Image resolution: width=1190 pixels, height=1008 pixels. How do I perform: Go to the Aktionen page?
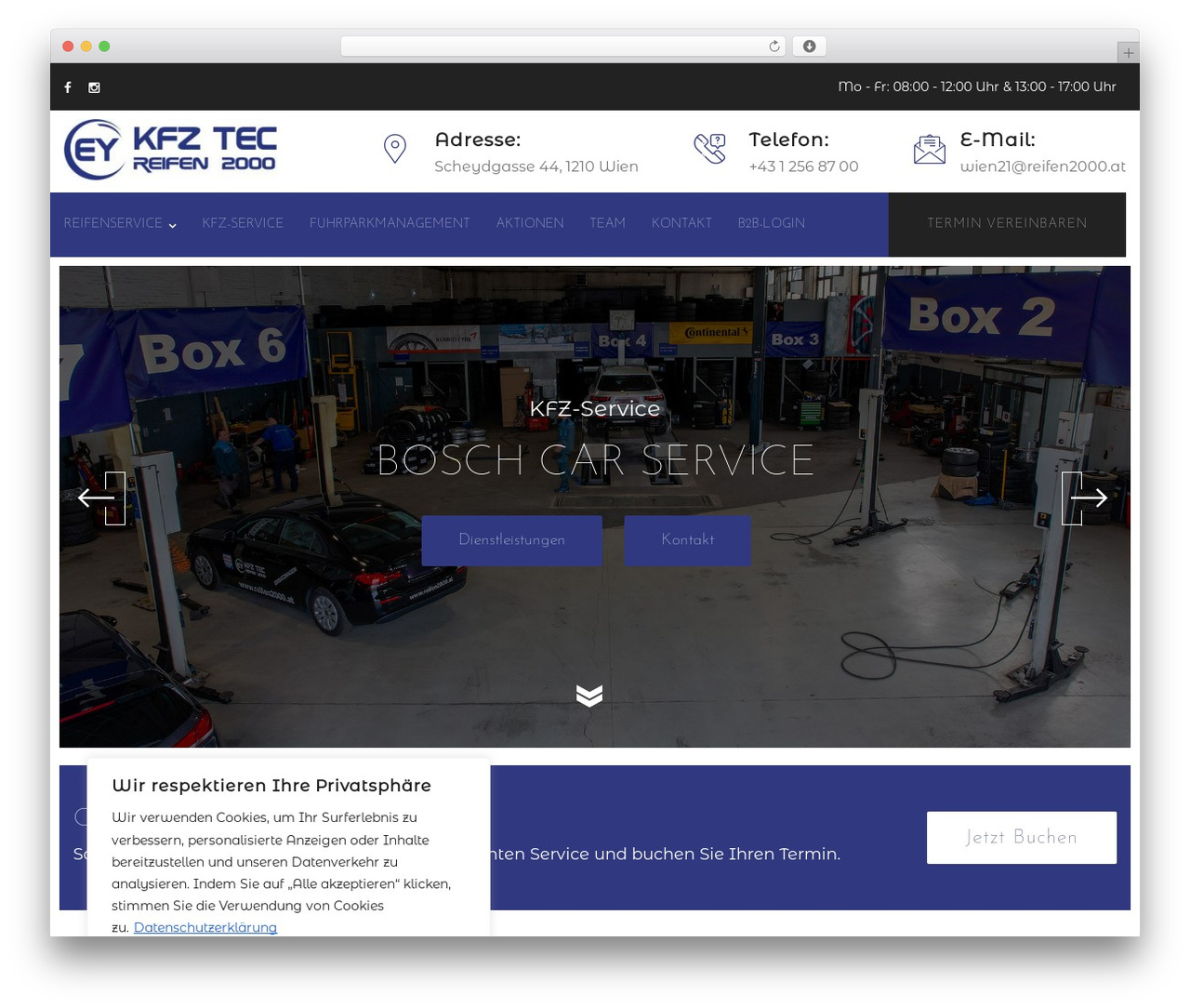[530, 223]
